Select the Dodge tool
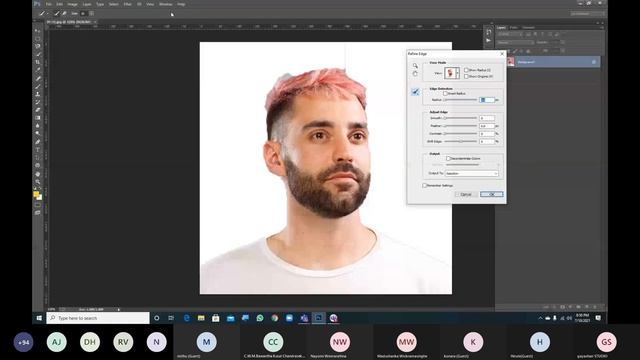This screenshot has height=360, width=640. [x=38, y=133]
